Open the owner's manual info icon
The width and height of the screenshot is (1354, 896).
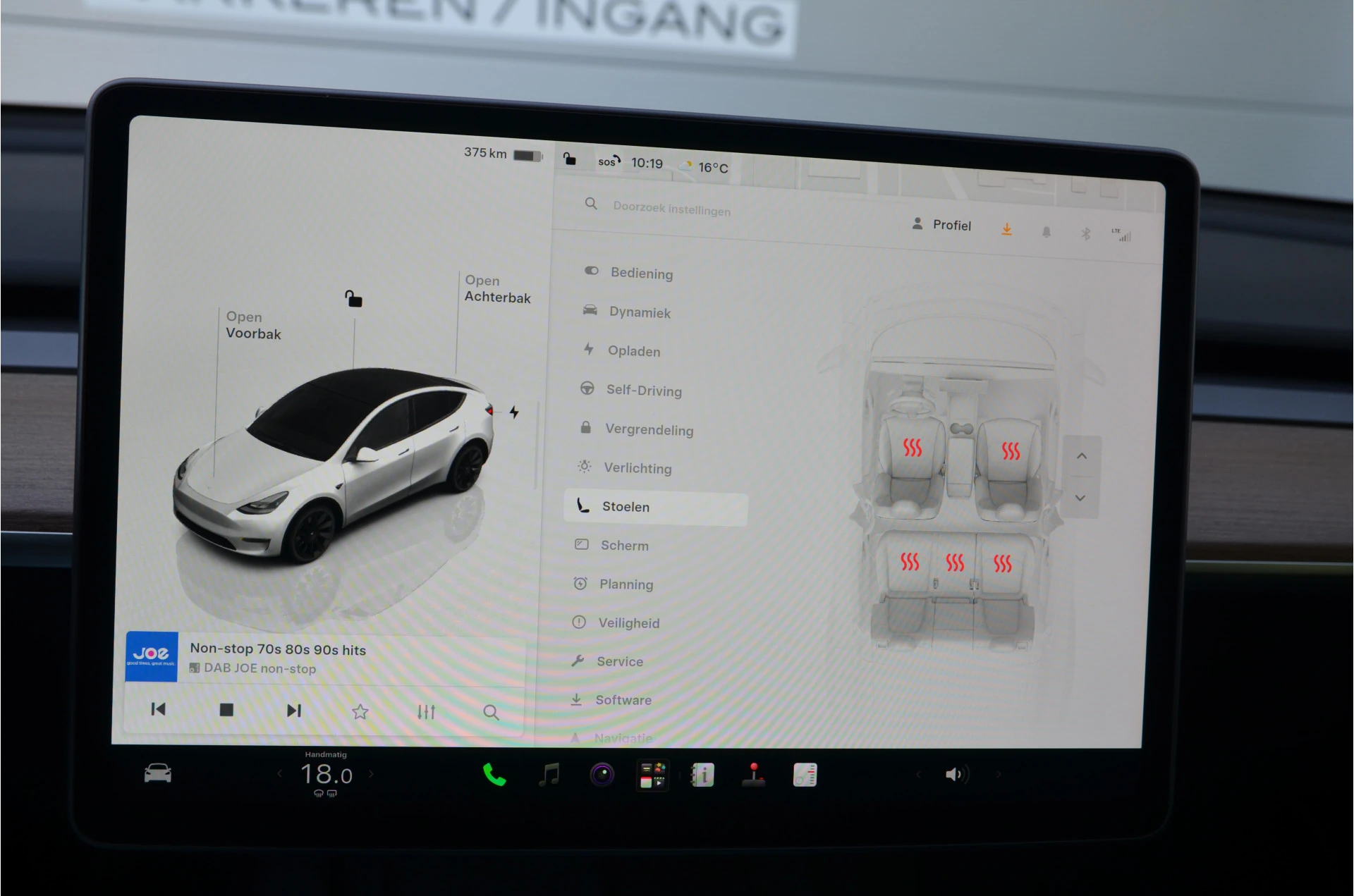click(x=702, y=775)
